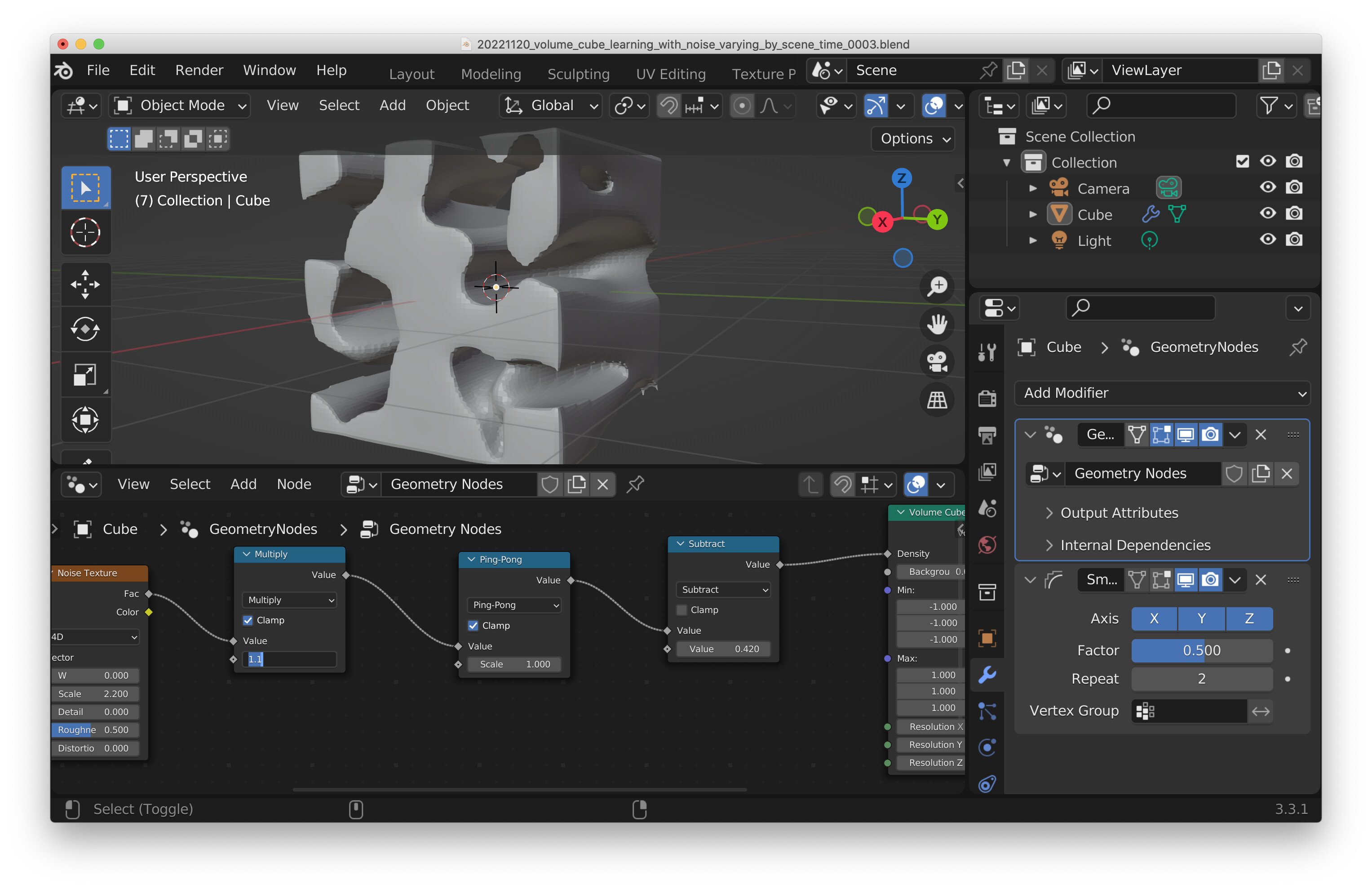Pin the Geometry Nodes tree in node editor
Image resolution: width=1372 pixels, height=889 pixels.
click(x=635, y=485)
